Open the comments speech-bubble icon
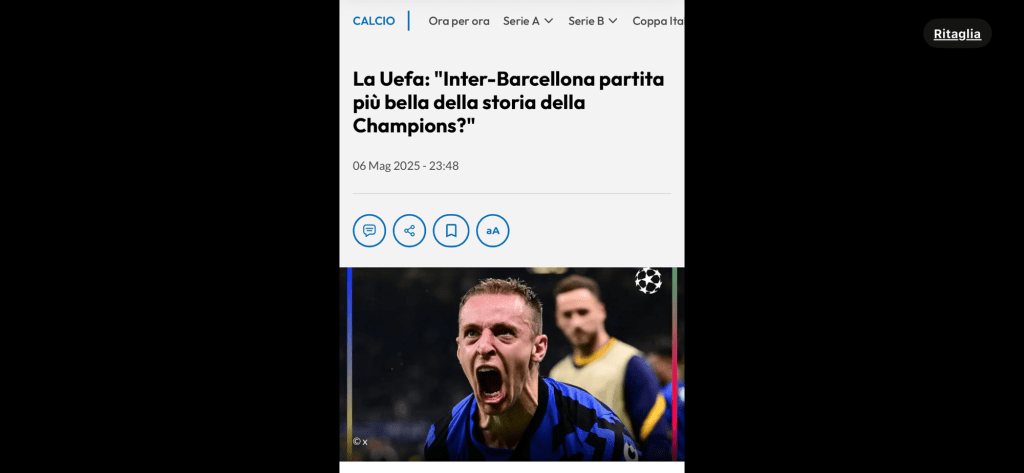 [x=369, y=231]
